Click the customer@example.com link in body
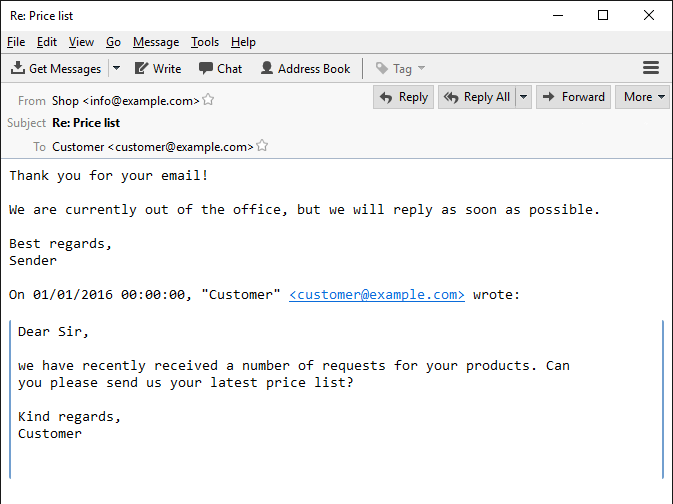 point(376,295)
